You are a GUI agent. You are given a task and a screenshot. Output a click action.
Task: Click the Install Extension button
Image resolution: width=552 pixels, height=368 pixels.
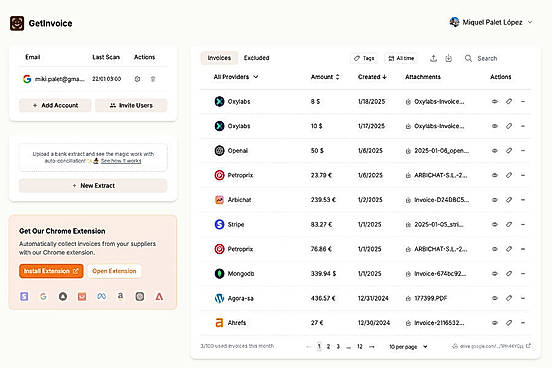[x=51, y=271]
